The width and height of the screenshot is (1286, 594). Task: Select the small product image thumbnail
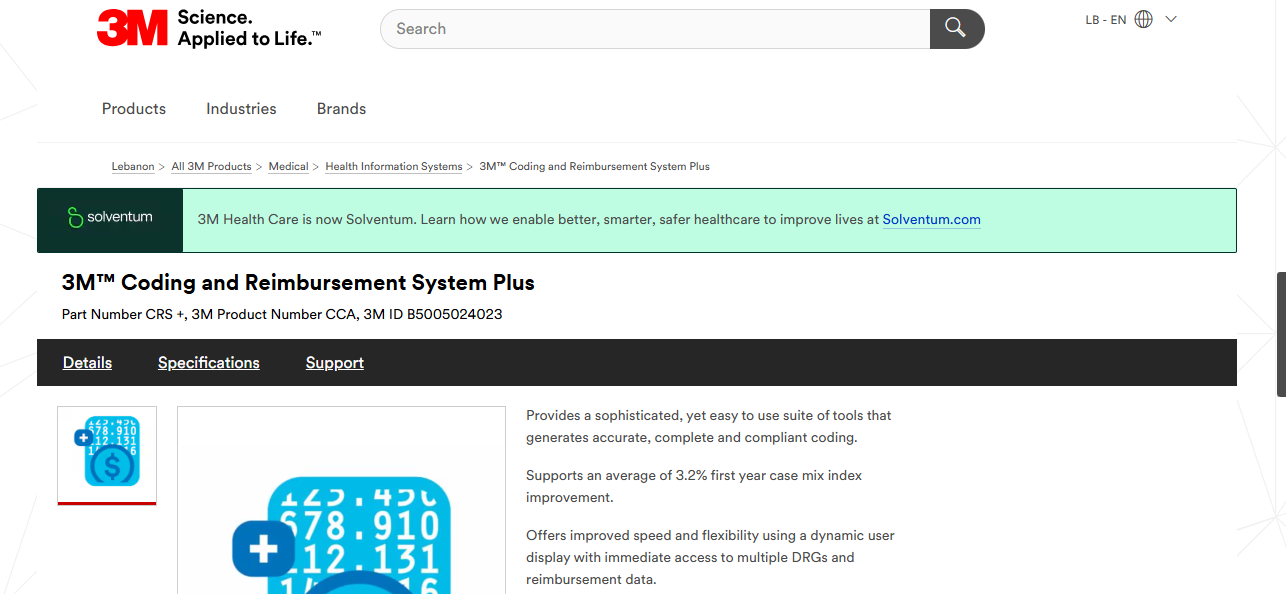coord(107,453)
